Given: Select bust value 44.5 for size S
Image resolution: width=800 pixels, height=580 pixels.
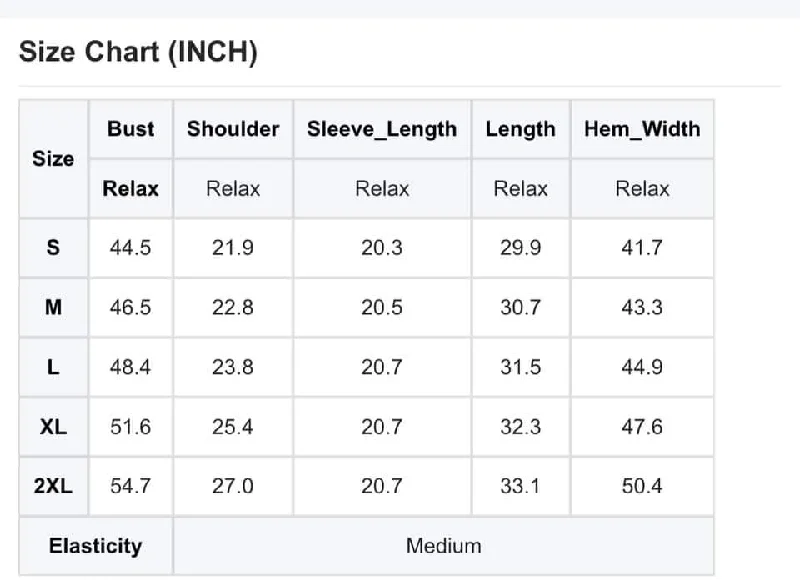Looking at the screenshot, I should pyautogui.click(x=131, y=248).
